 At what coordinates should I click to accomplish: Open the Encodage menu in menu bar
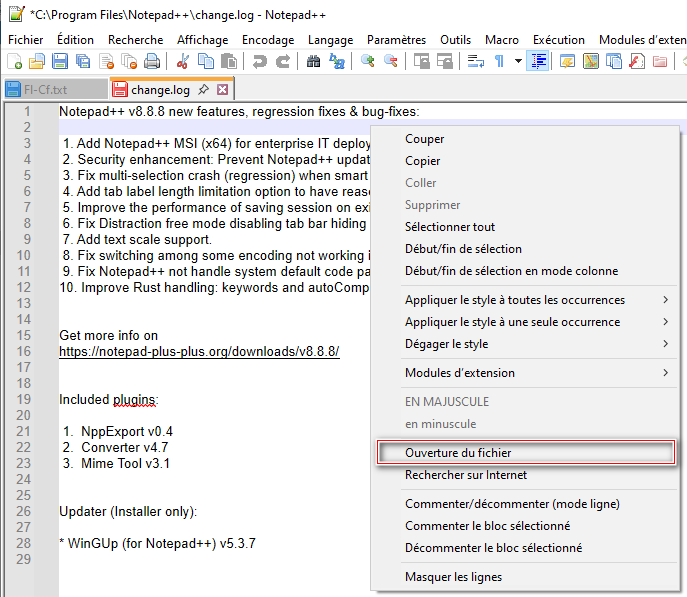(268, 40)
